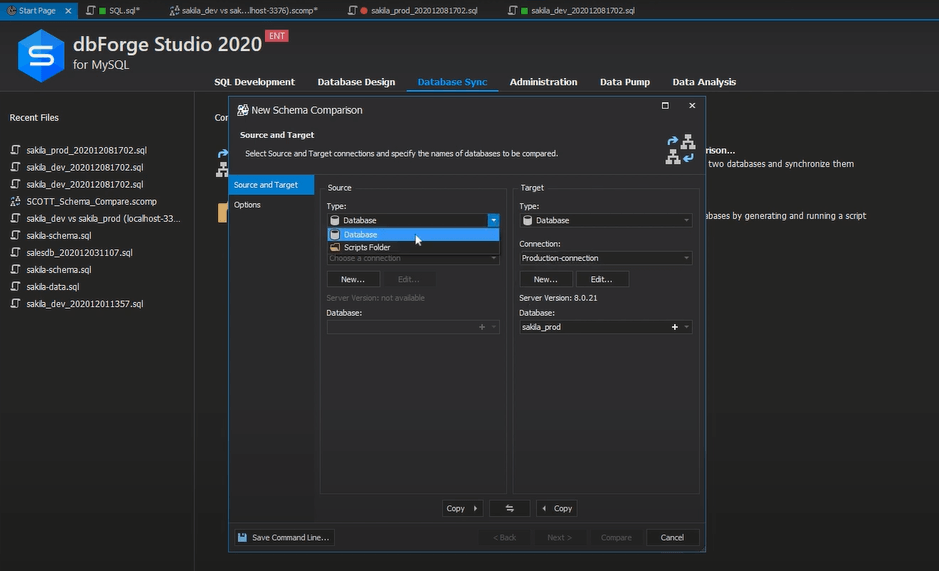Viewport: 939px width, 571px height.
Task: Click the Target New... connection button
Action: 546,279
